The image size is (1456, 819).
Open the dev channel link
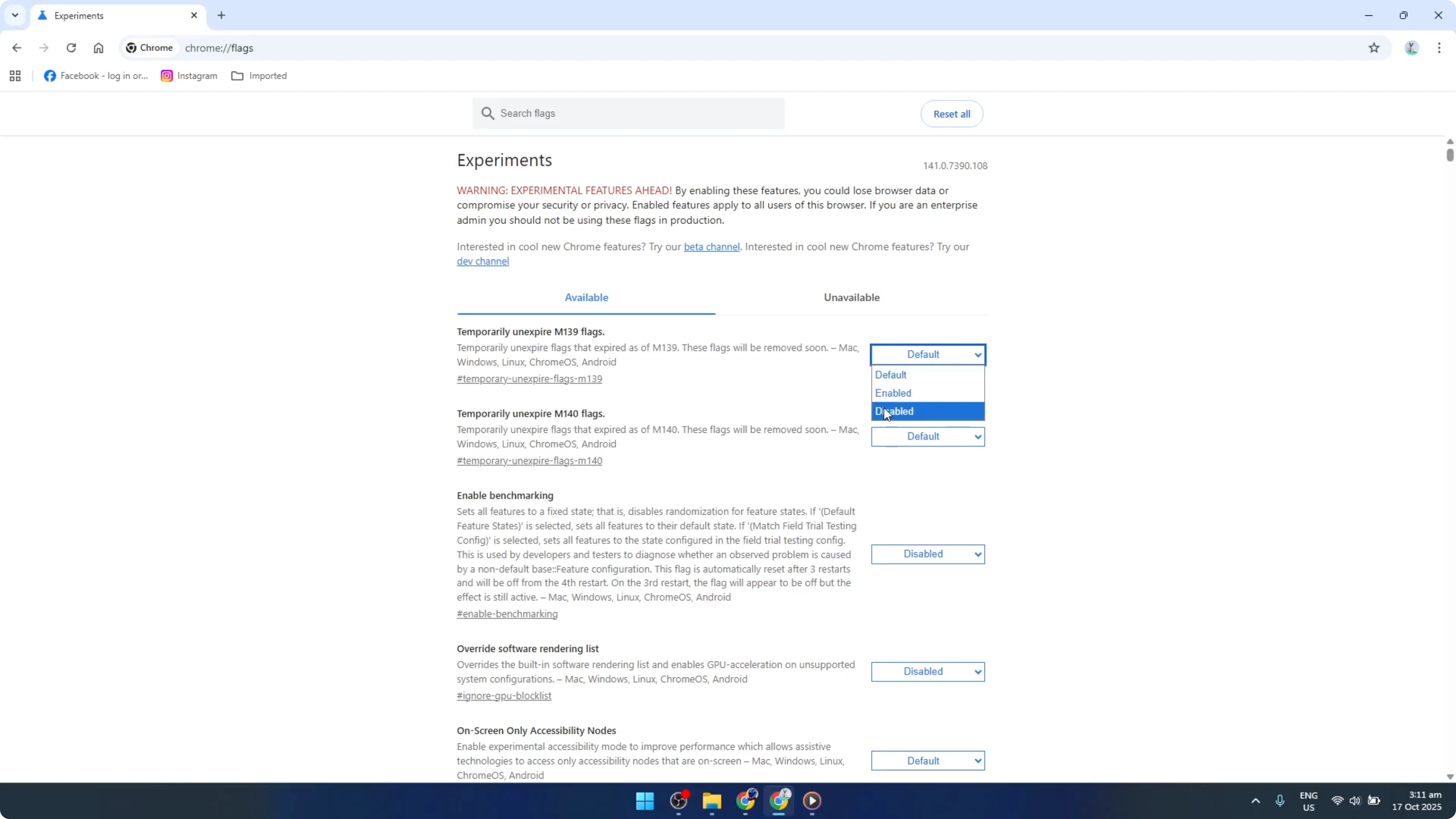click(x=483, y=261)
